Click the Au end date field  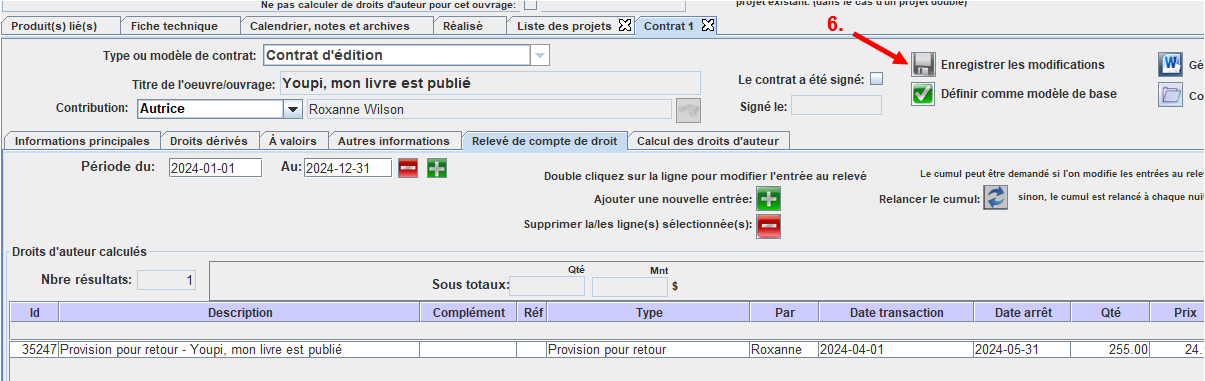[x=348, y=168]
